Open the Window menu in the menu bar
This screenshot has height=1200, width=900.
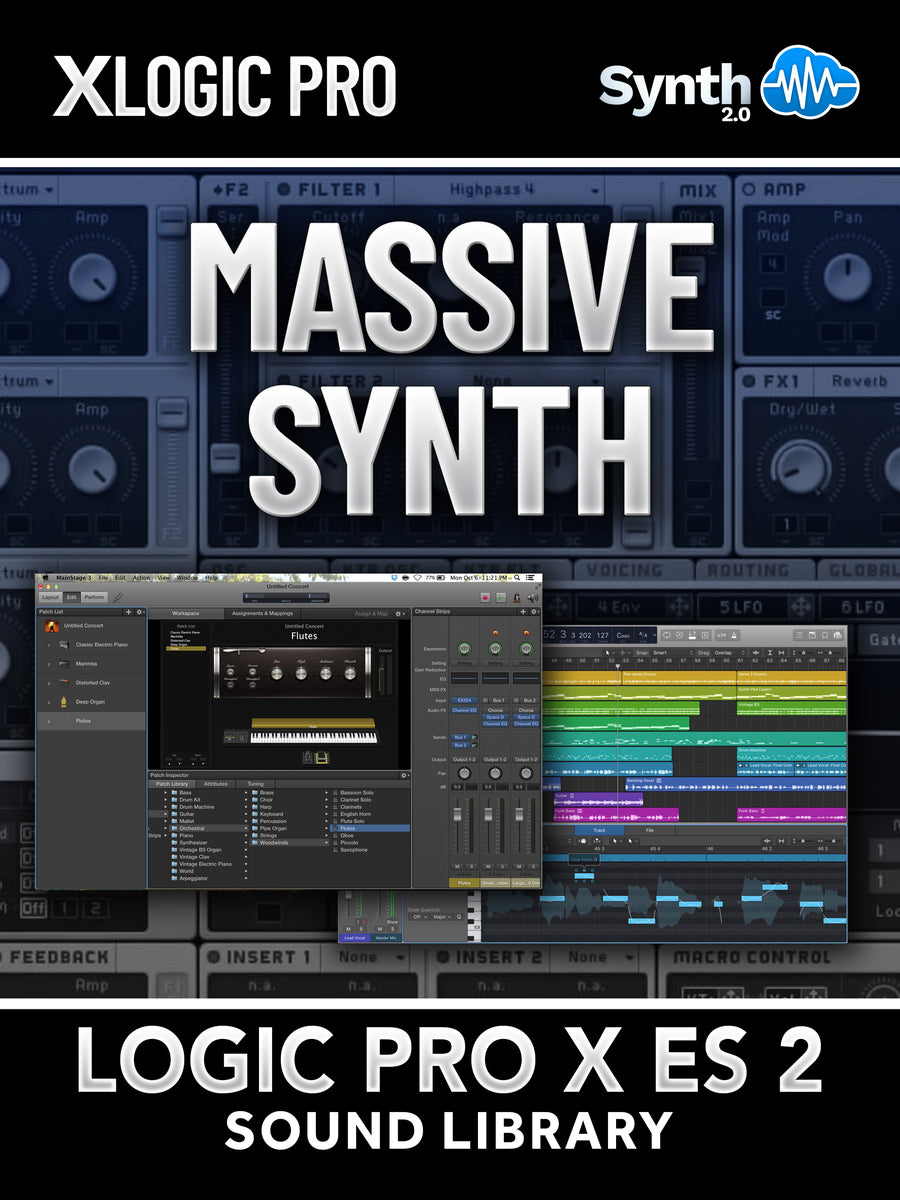tap(186, 577)
